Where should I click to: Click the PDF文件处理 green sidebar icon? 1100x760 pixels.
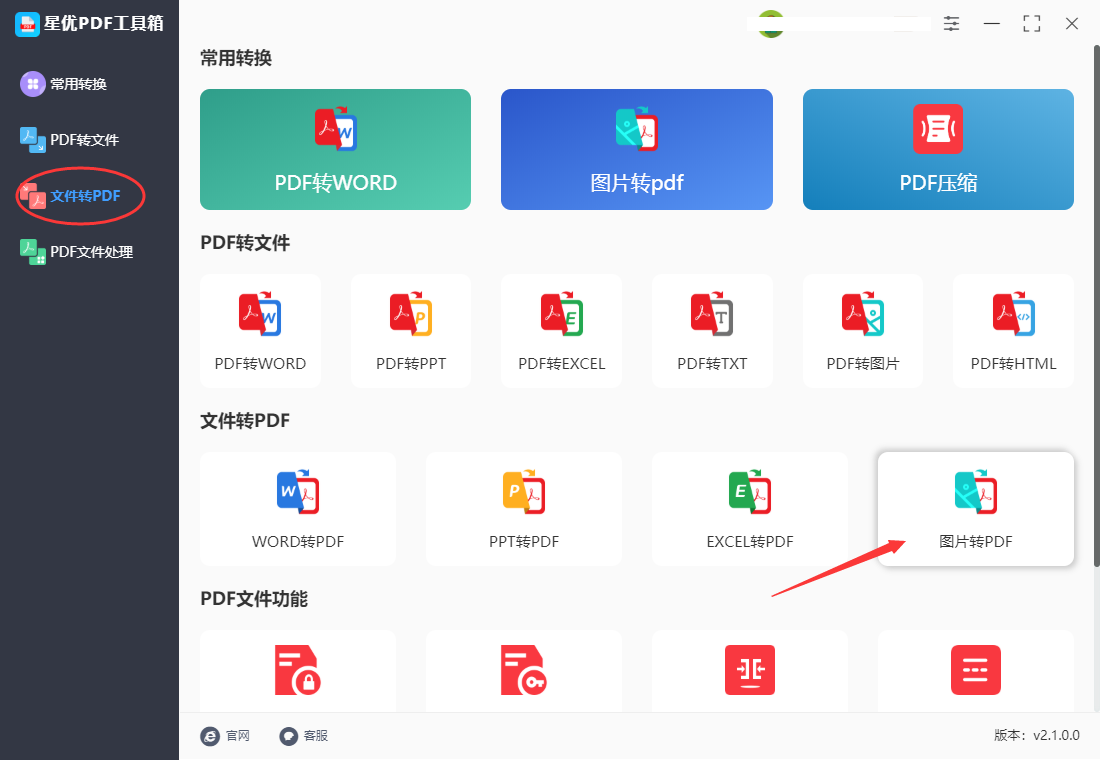32,251
